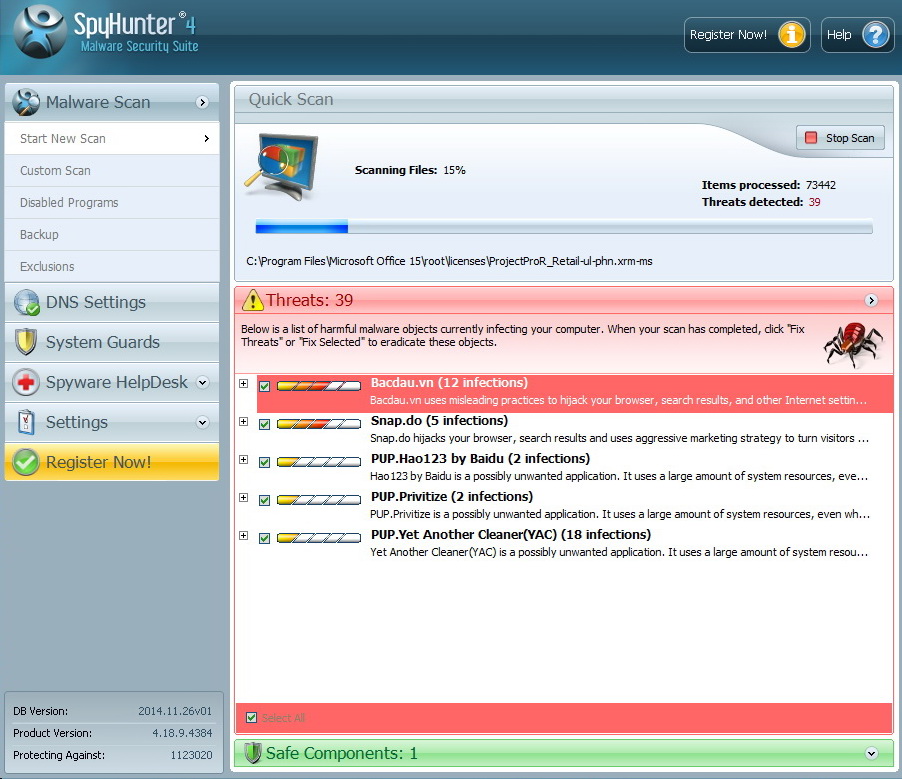The height and width of the screenshot is (779, 902).
Task: Click the Bacdau.vn threat level meter
Action: 319,386
